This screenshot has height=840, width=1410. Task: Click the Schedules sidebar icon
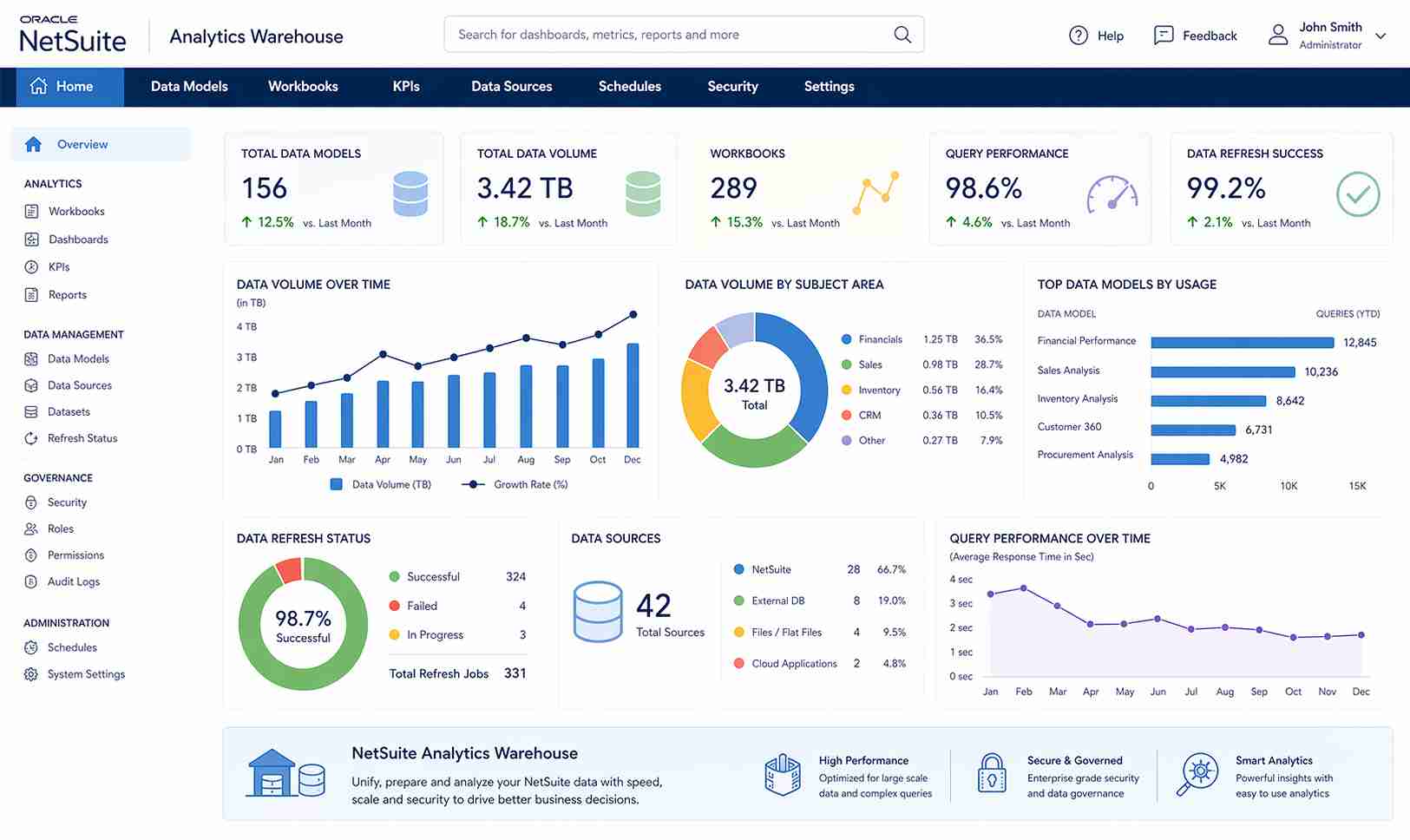pyautogui.click(x=31, y=647)
